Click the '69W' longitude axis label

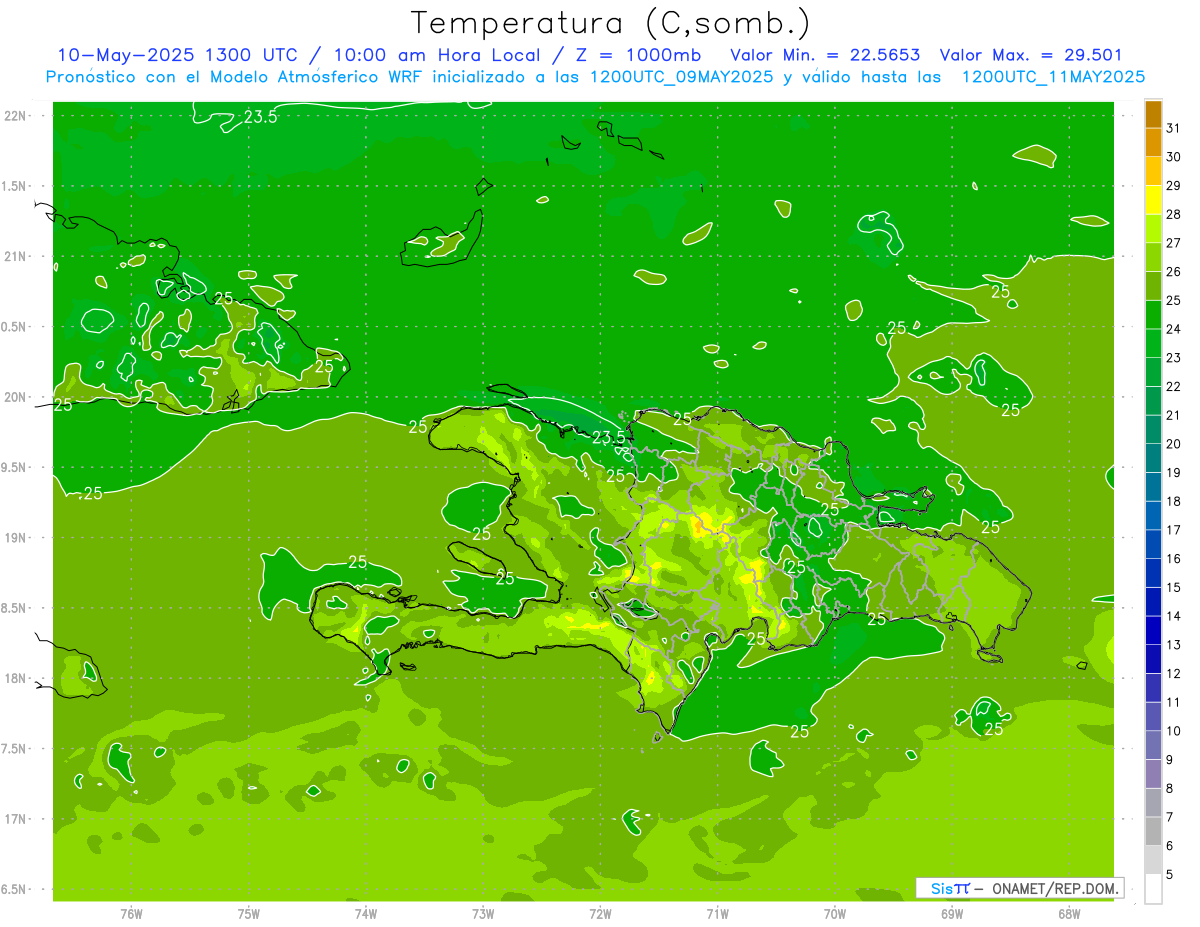(x=951, y=913)
